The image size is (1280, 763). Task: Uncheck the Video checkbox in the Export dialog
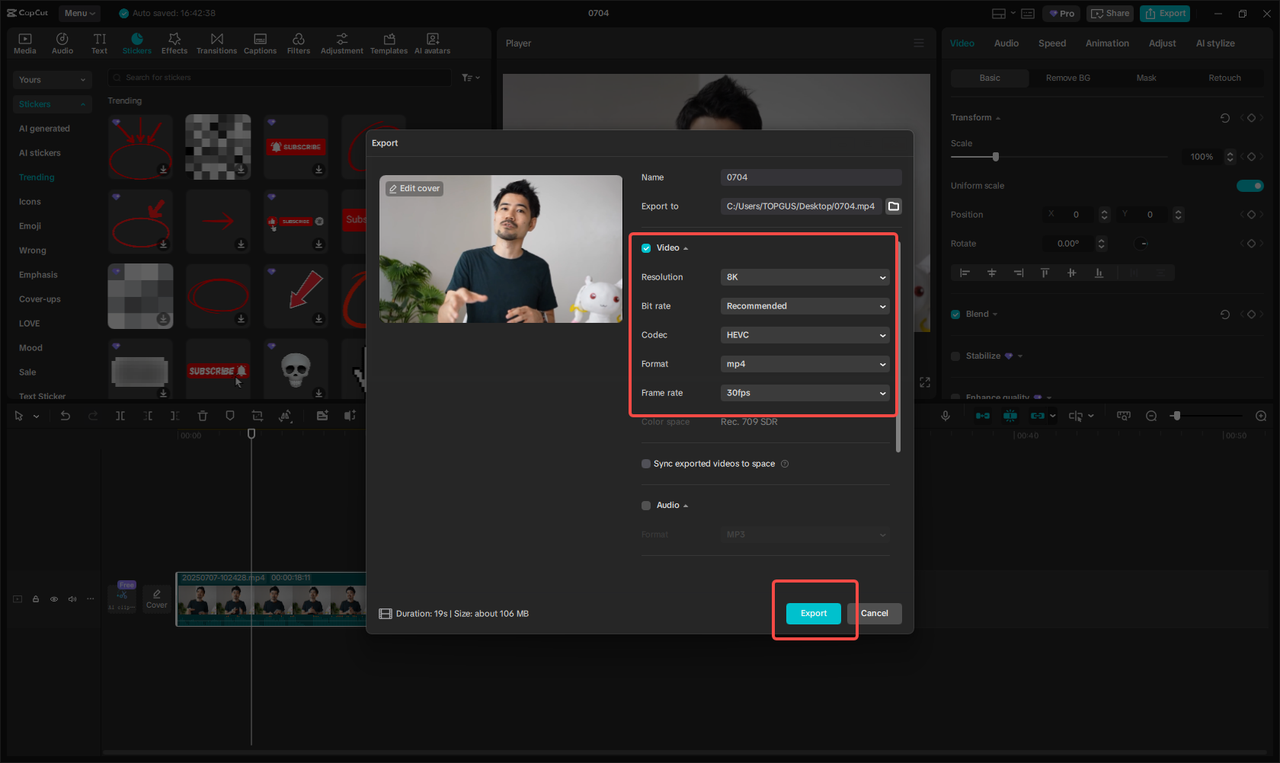click(x=645, y=247)
